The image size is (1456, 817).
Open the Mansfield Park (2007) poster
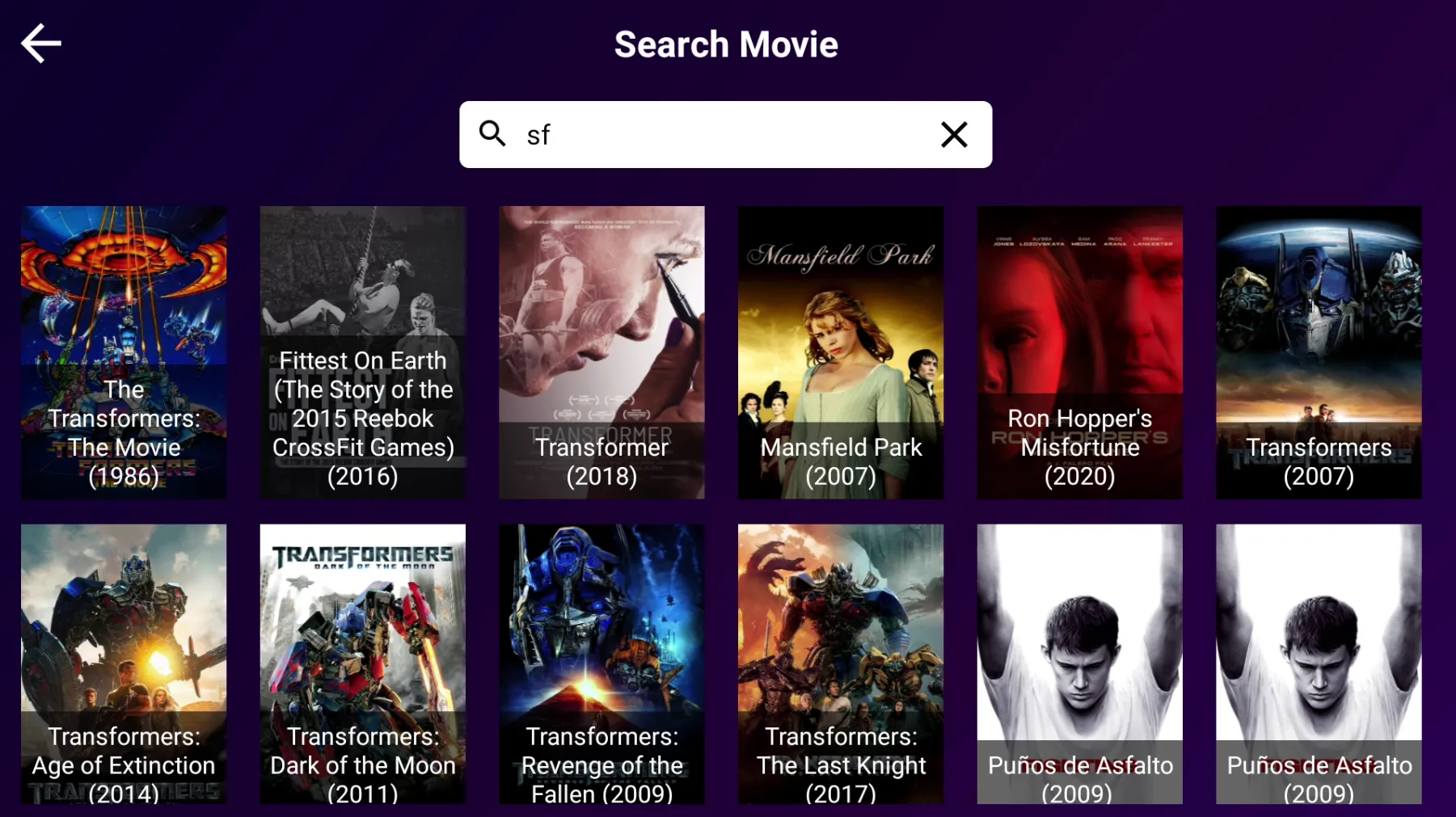pyautogui.click(x=841, y=352)
